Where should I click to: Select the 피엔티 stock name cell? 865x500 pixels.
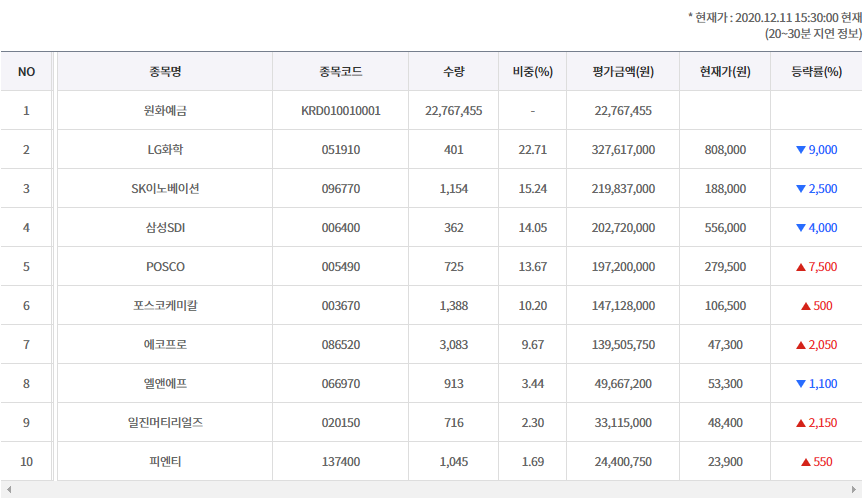click(x=165, y=462)
